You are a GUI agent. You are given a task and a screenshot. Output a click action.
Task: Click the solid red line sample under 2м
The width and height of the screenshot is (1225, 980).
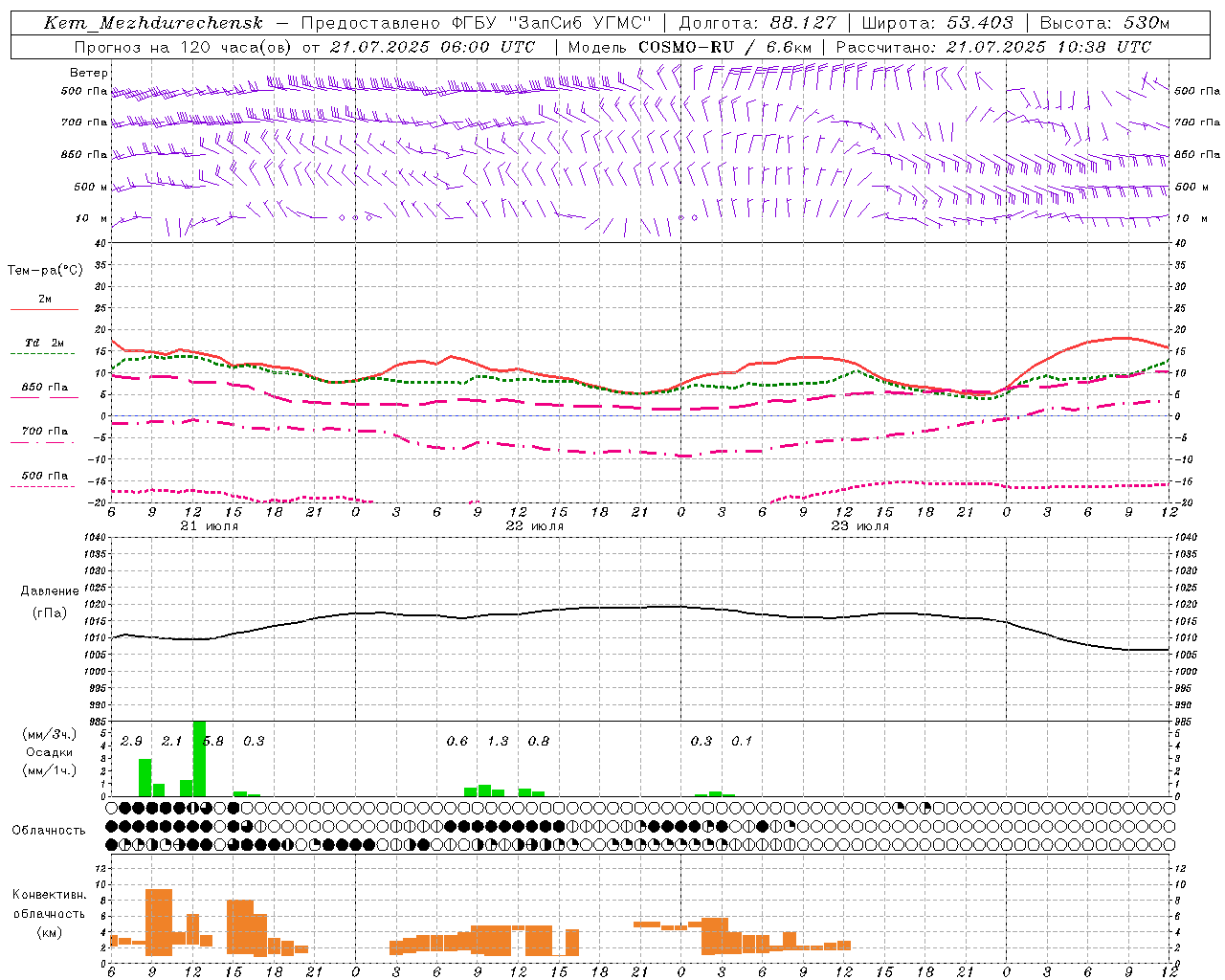pos(44,309)
